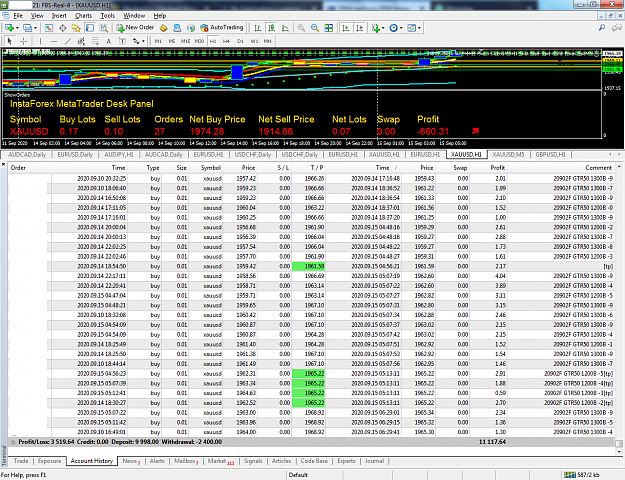Sort history by the Profit column
The width and height of the screenshot is (625, 480).
coord(490,168)
